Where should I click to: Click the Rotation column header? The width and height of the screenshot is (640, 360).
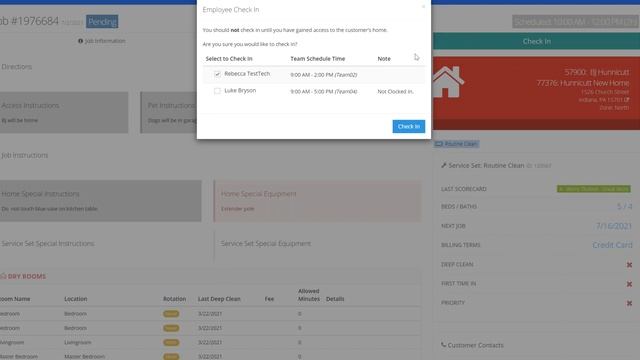pos(174,299)
